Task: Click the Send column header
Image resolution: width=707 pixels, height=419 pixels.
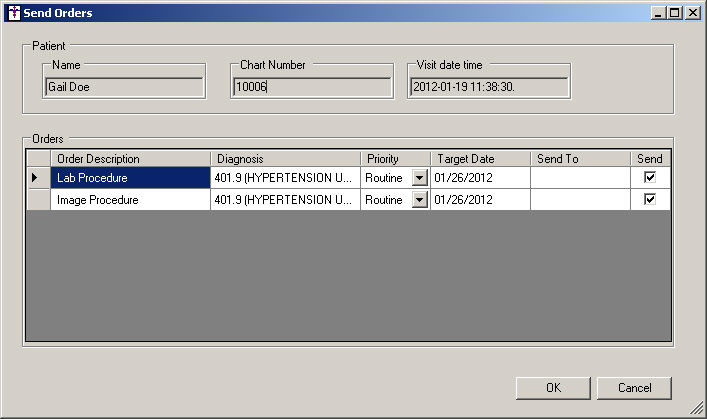Action: [650, 159]
